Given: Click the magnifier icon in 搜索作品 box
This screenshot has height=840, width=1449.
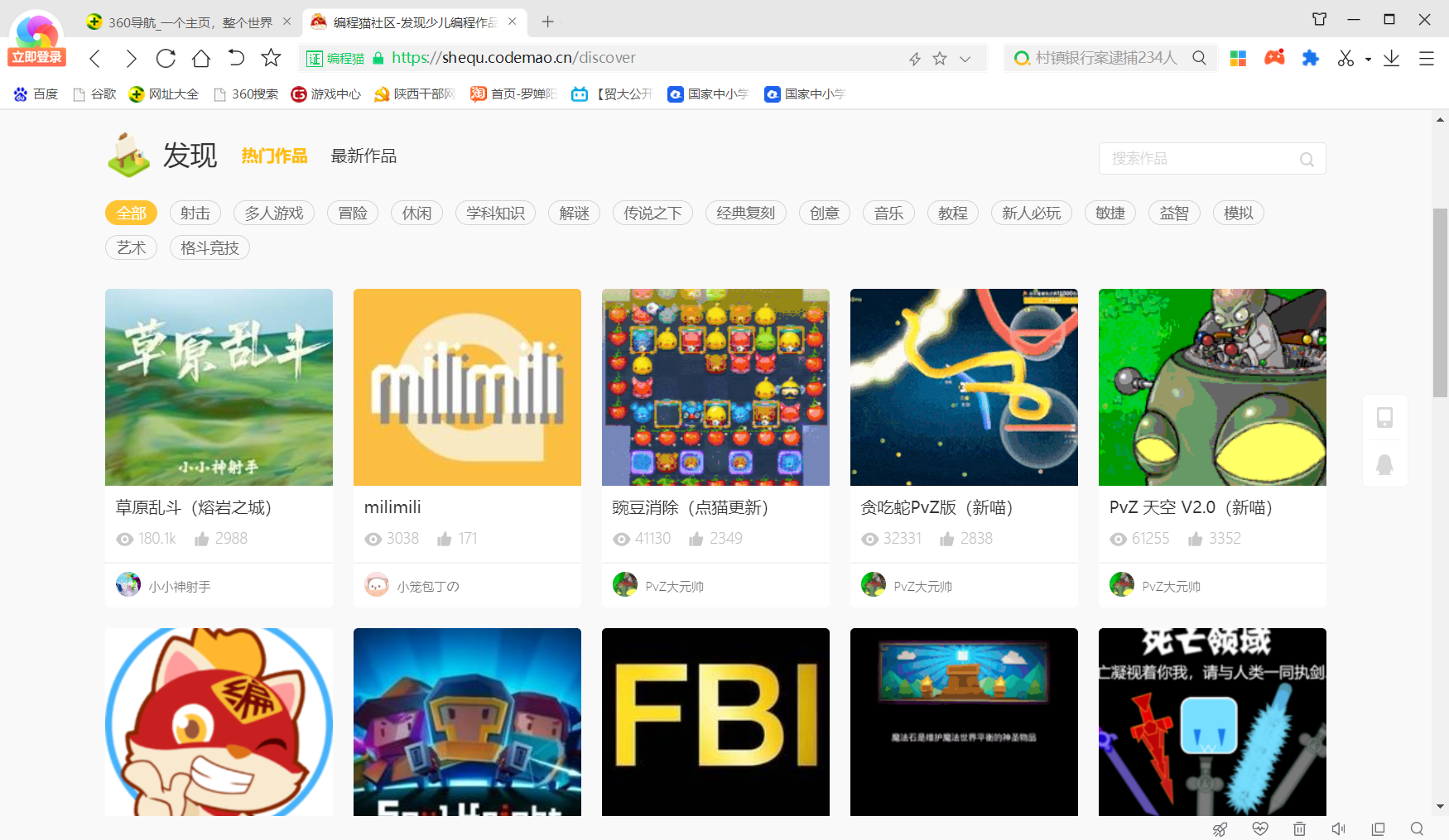Looking at the screenshot, I should 1307,160.
